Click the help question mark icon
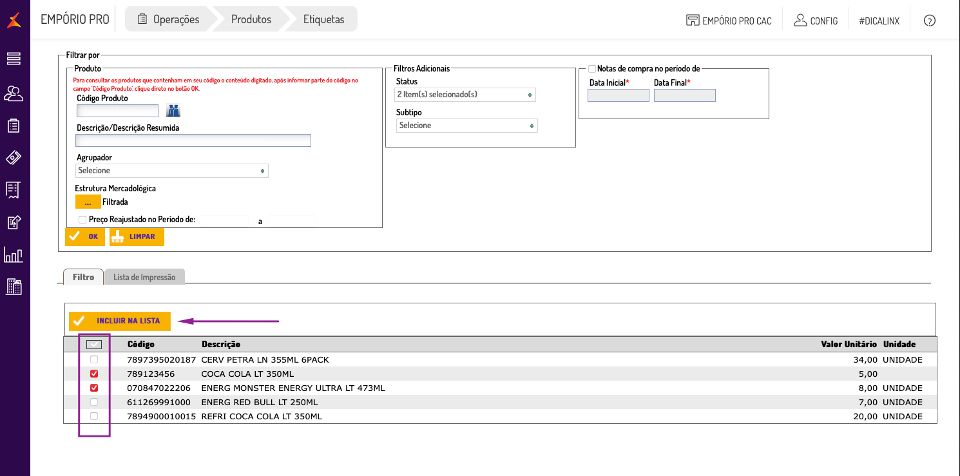 pos(929,20)
